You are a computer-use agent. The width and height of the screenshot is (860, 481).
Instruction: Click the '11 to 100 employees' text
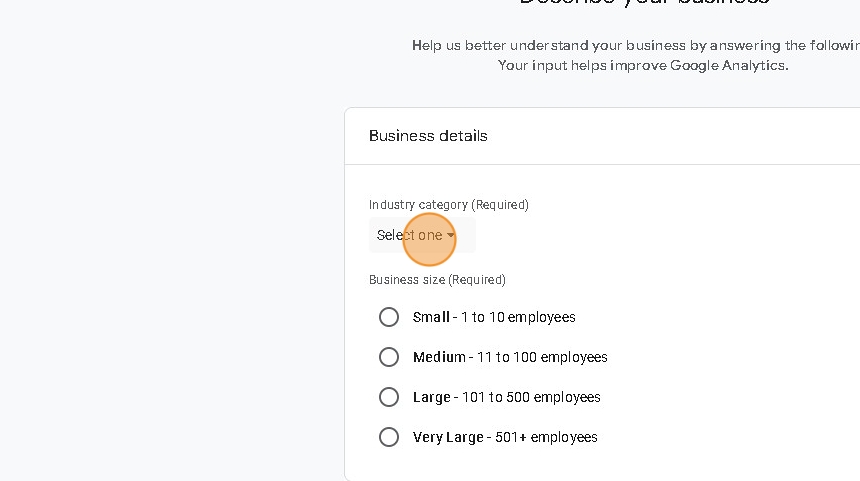tap(542, 357)
